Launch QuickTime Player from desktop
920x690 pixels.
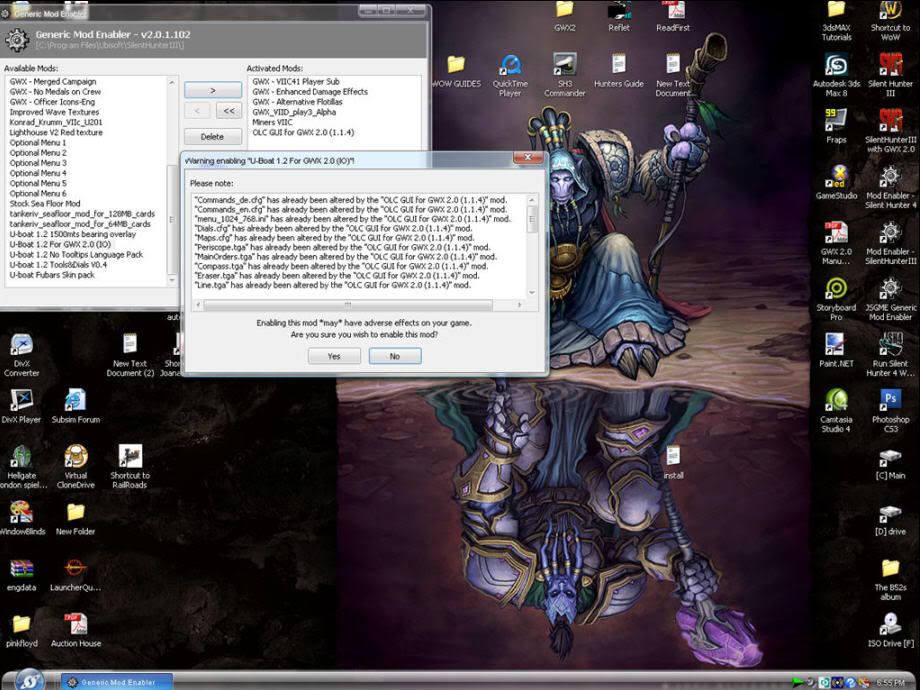tap(510, 76)
